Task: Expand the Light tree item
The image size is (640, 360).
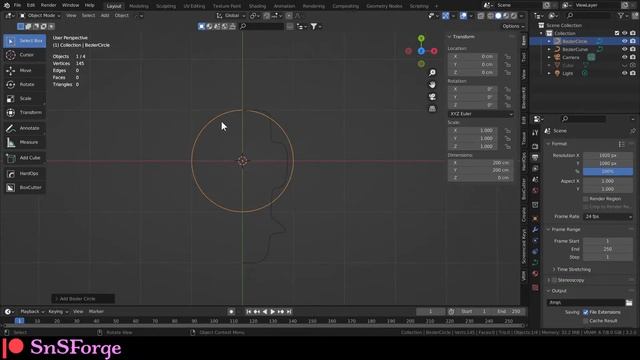Action: pyautogui.click(x=549, y=73)
